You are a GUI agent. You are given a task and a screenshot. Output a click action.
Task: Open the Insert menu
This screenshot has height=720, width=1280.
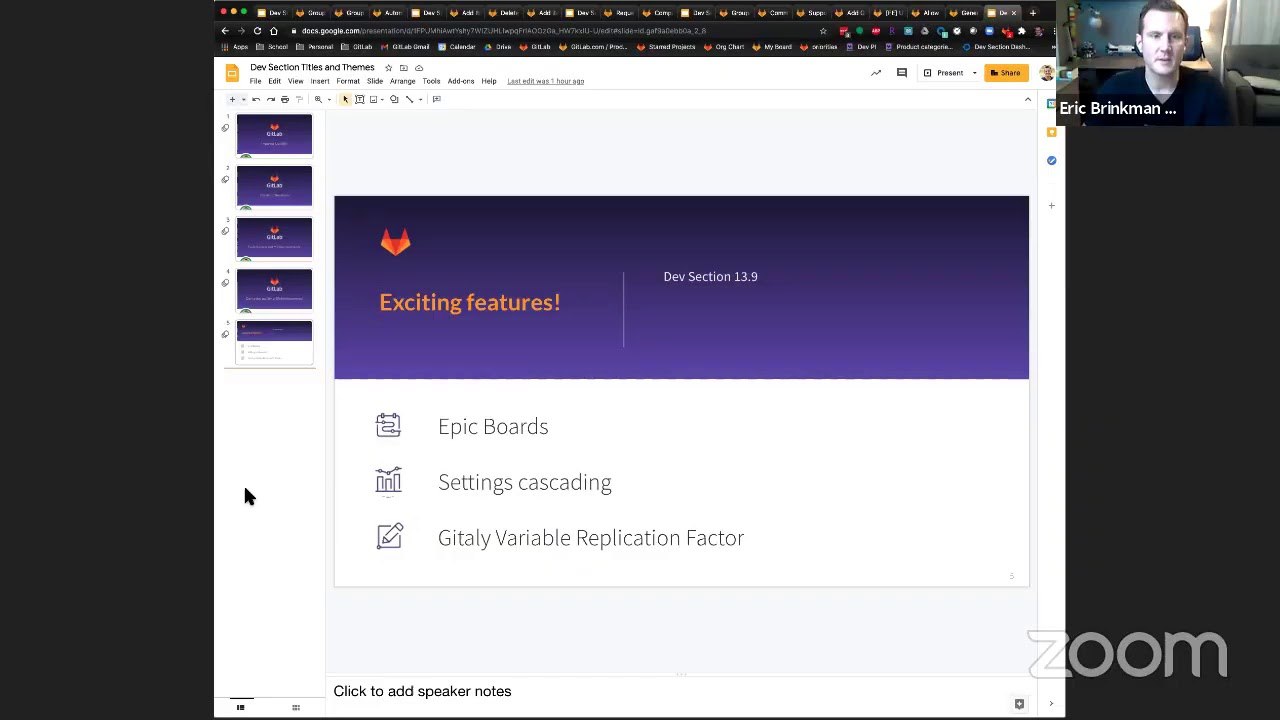coord(320,81)
